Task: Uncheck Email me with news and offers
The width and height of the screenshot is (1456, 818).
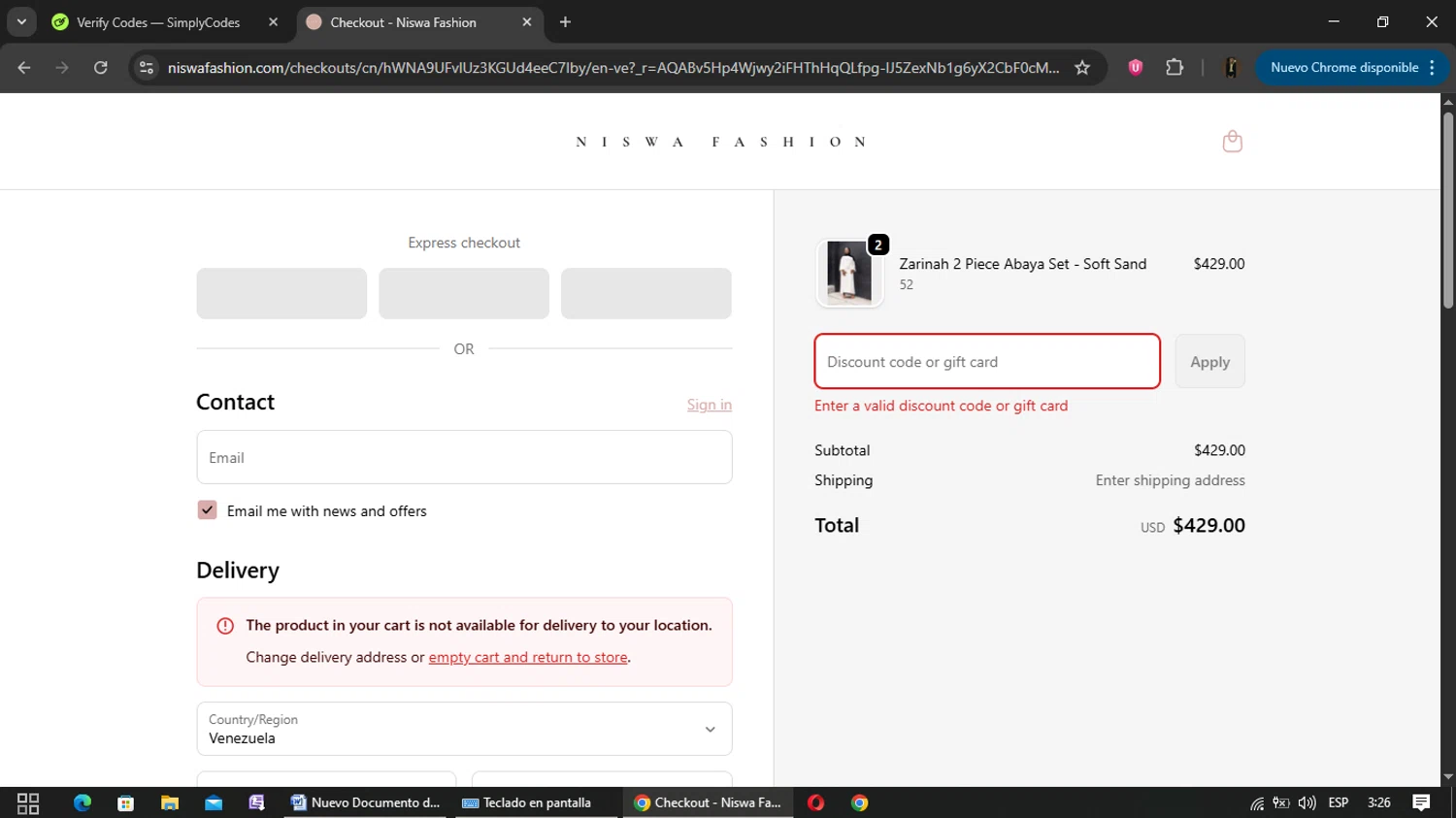Action: coord(207,510)
